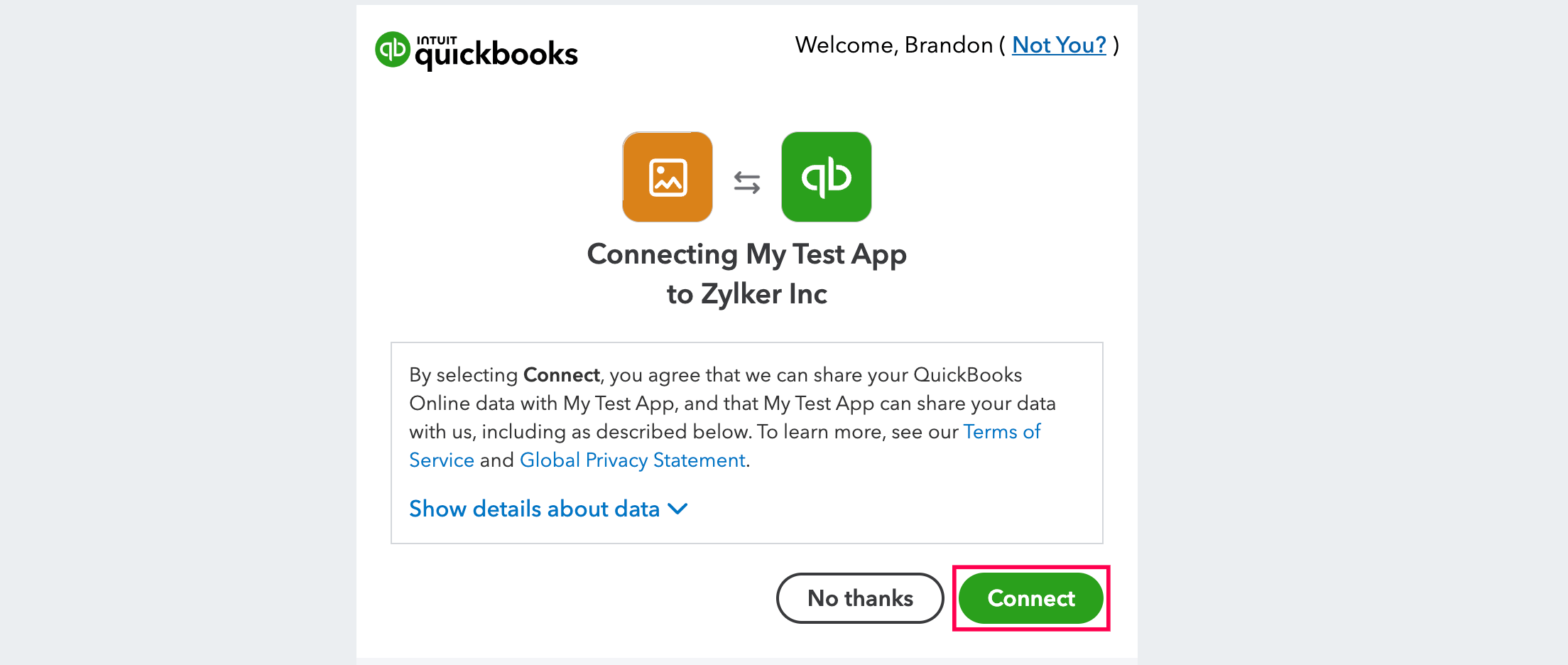Image resolution: width=1568 pixels, height=665 pixels.
Task: Expand the Show details about data section
Action: pos(534,509)
